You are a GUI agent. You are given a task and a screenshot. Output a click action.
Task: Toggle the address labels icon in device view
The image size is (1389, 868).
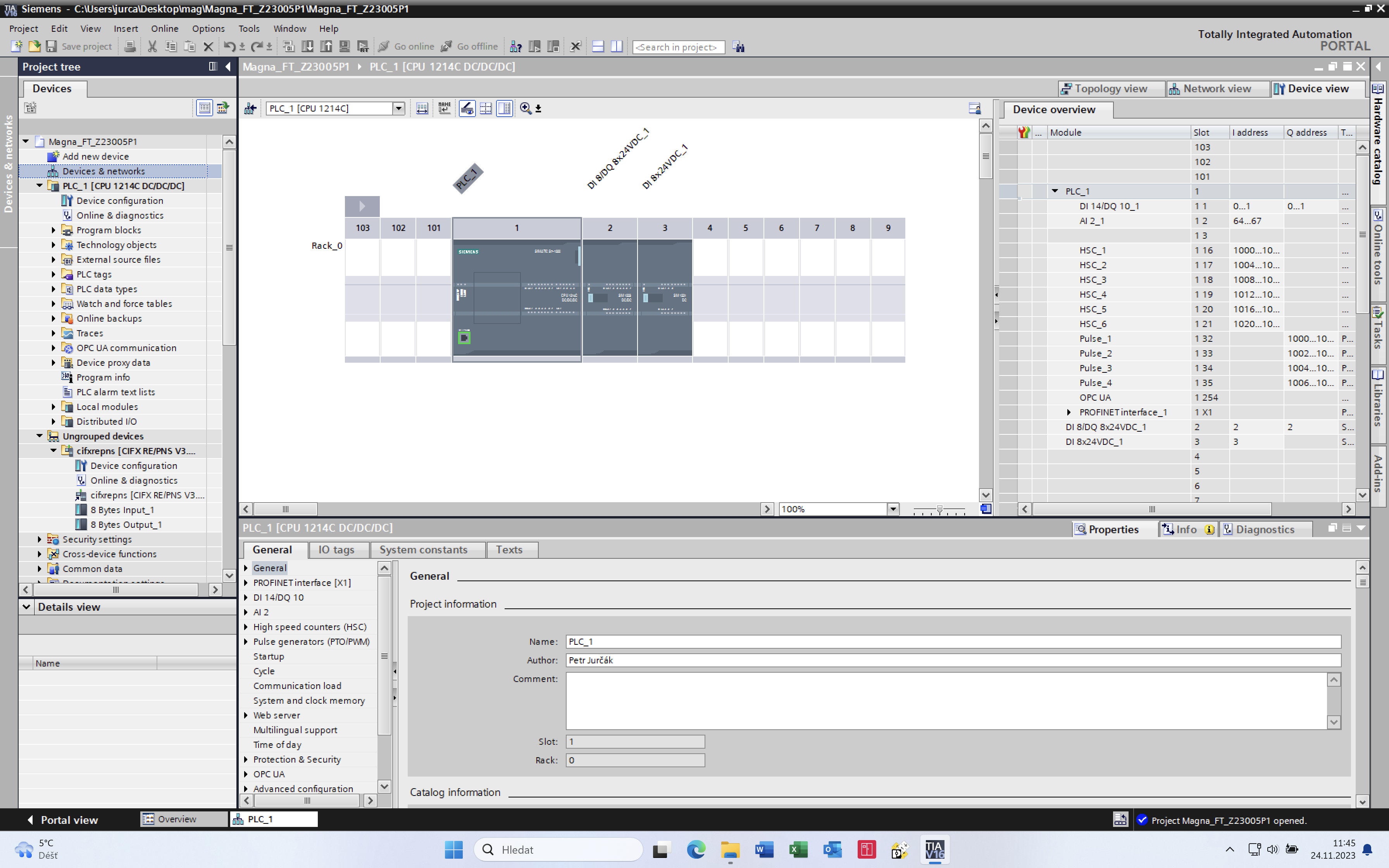click(422, 108)
